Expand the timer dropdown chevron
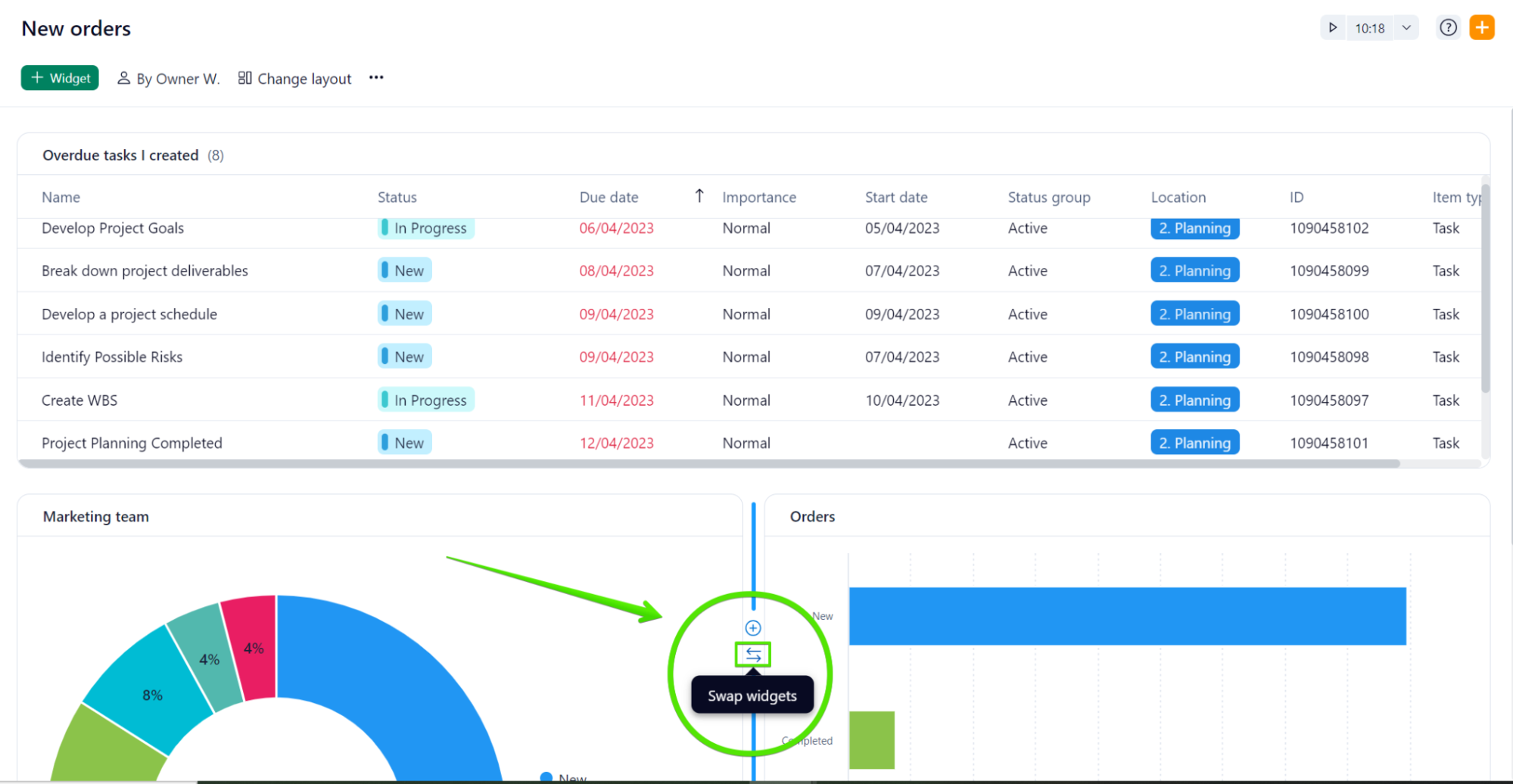This screenshot has height=784, width=1513. (x=1406, y=28)
